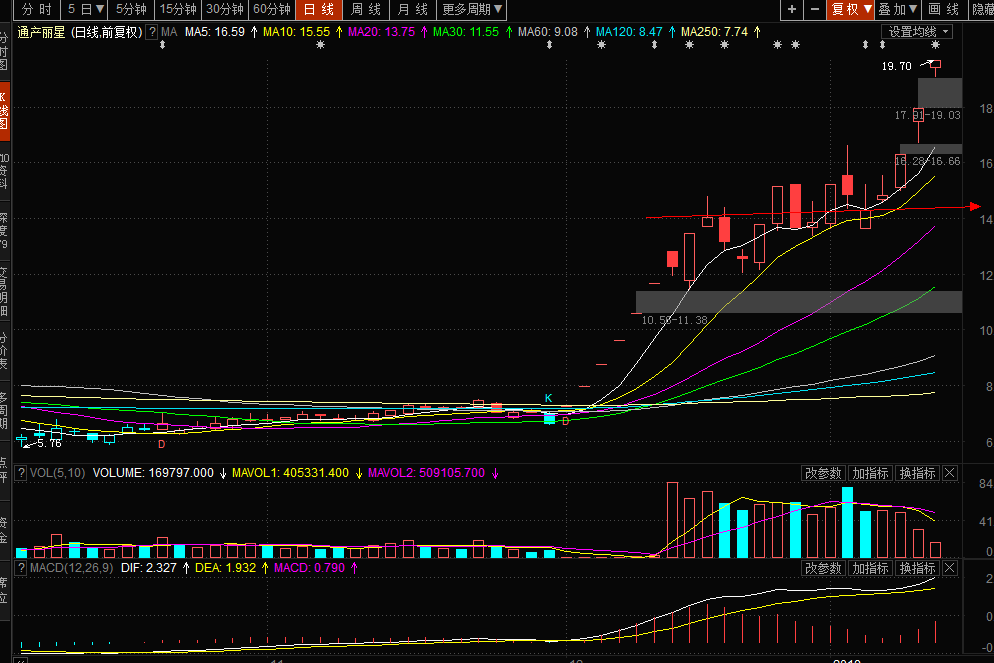Expand the 更多周期 dropdown
The height and width of the screenshot is (663, 994).
[x=472, y=10]
